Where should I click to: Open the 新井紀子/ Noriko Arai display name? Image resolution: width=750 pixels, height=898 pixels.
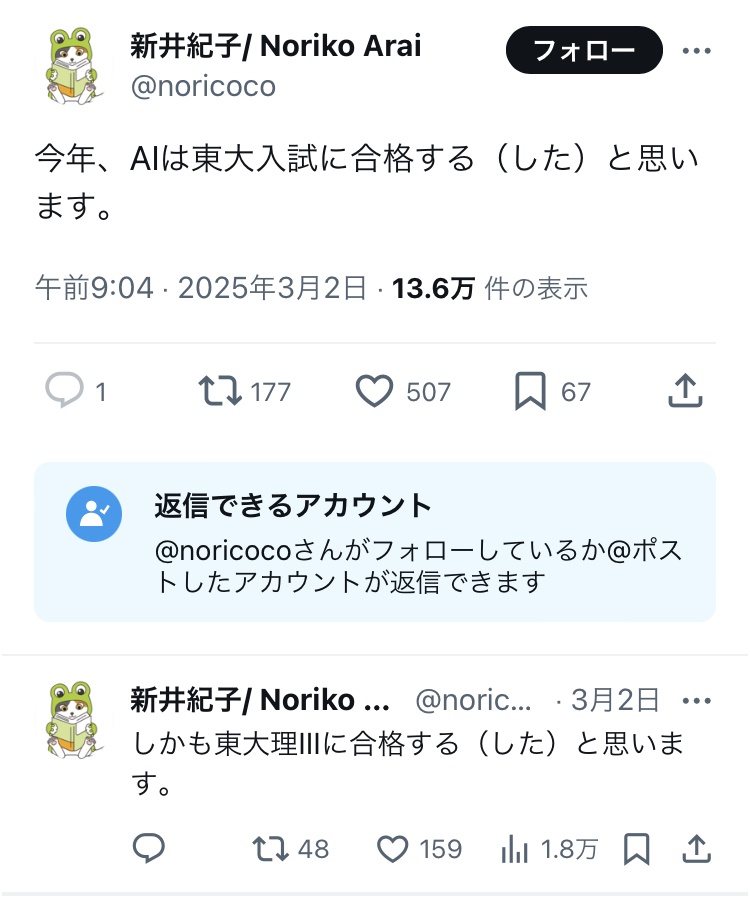[x=275, y=46]
